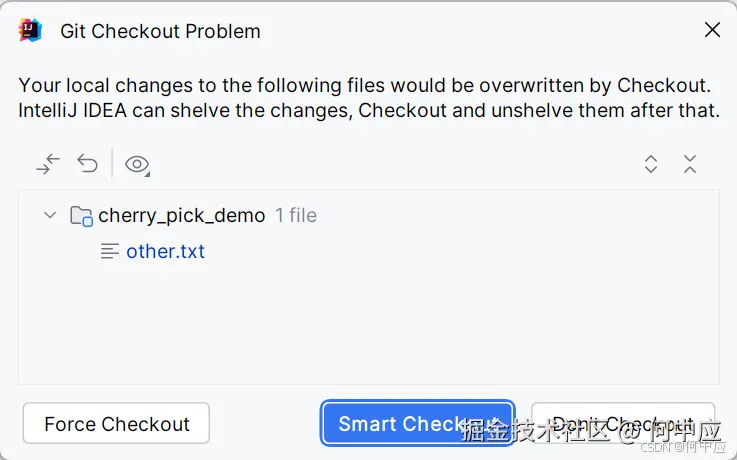Open the eye View Options menu
The width and height of the screenshot is (737, 460).
(x=137, y=165)
